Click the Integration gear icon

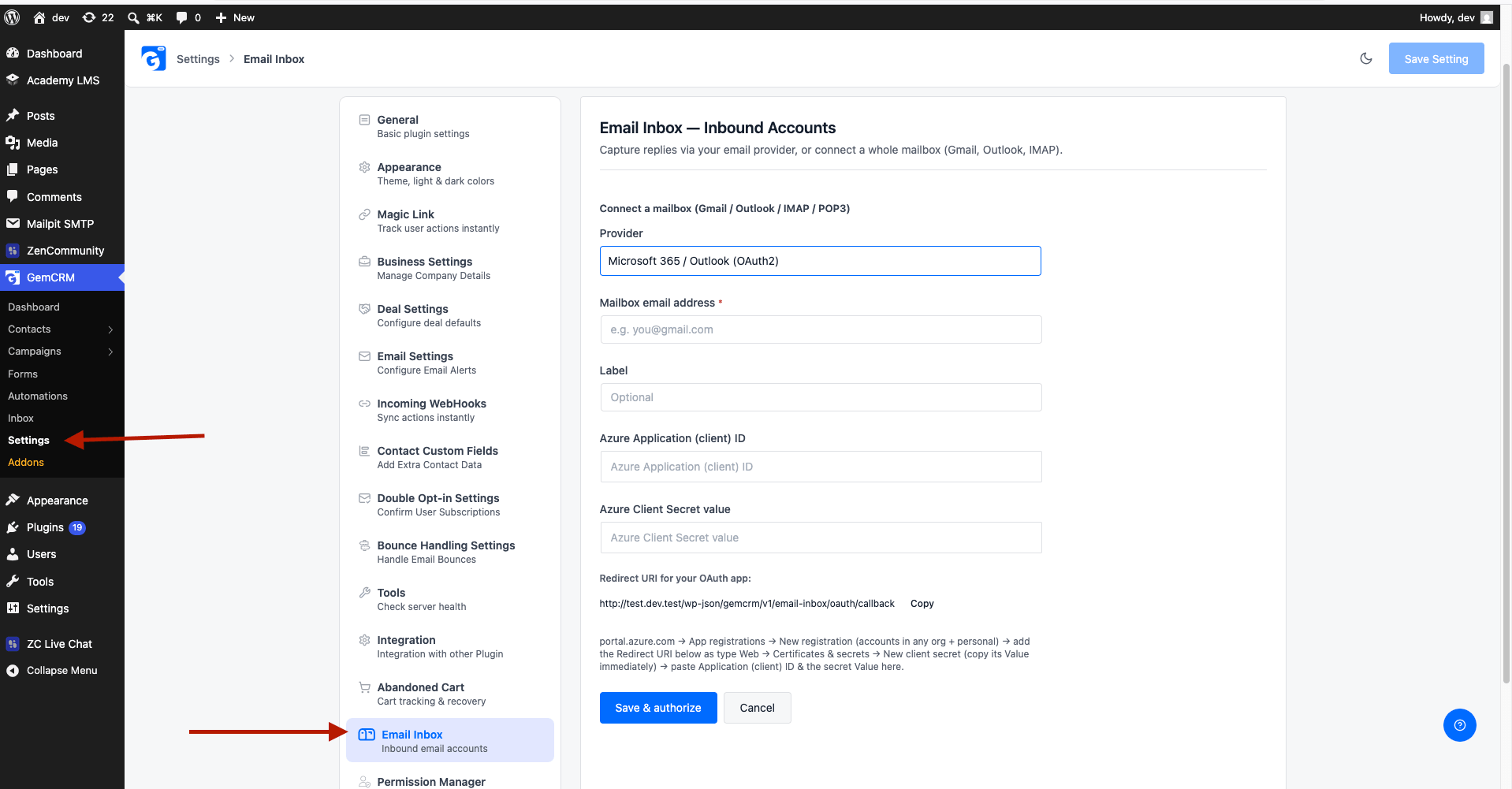[x=364, y=640]
